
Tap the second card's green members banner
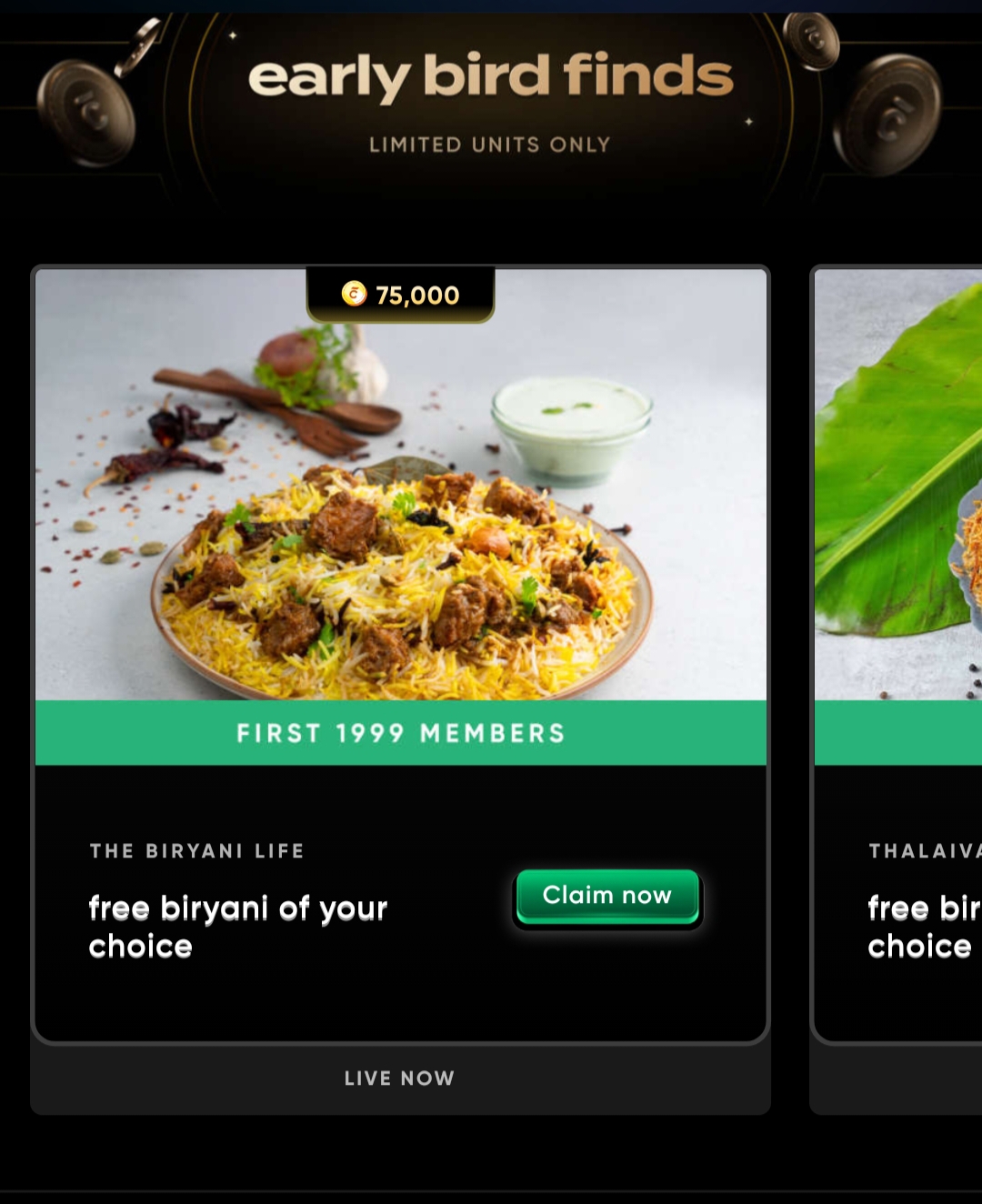pyautogui.click(x=898, y=733)
